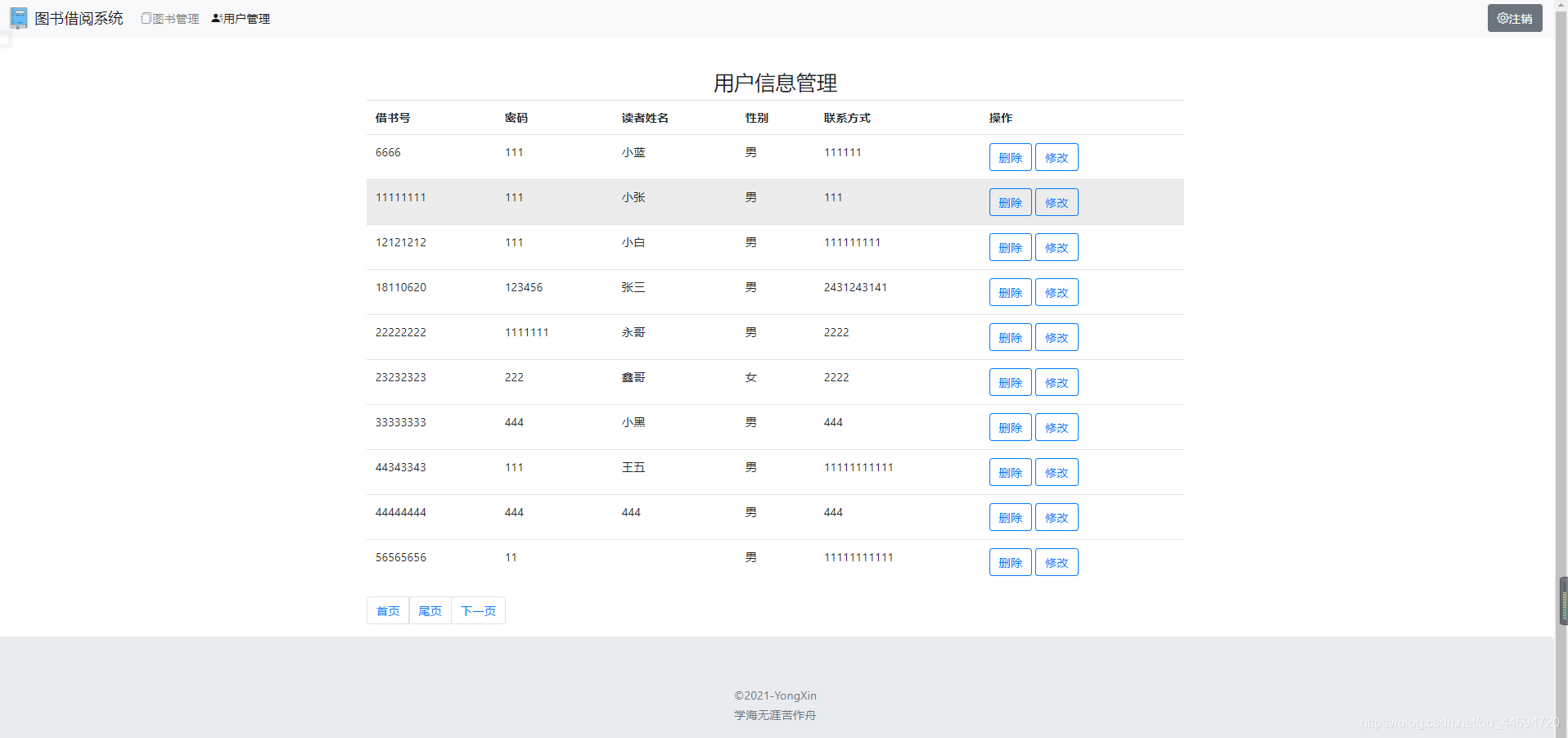Click the 注销 logout button
Viewport: 1568px width, 738px height.
point(1514,17)
